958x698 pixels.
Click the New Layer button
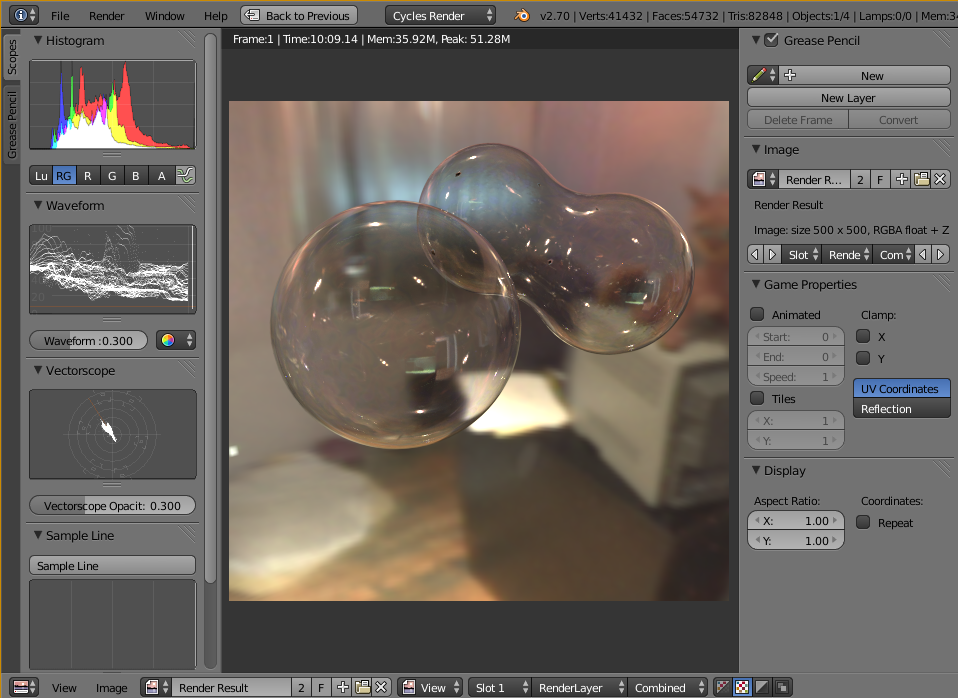pyautogui.click(x=848, y=97)
